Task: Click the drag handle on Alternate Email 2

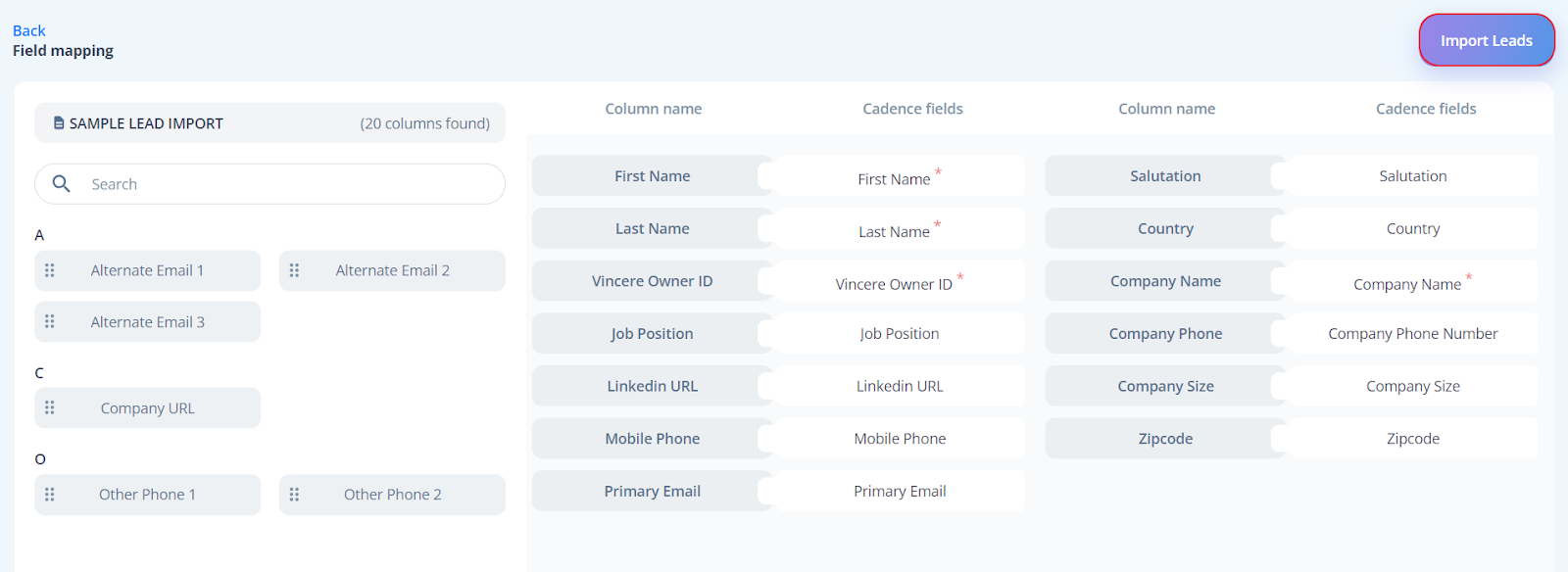Action: (x=294, y=270)
